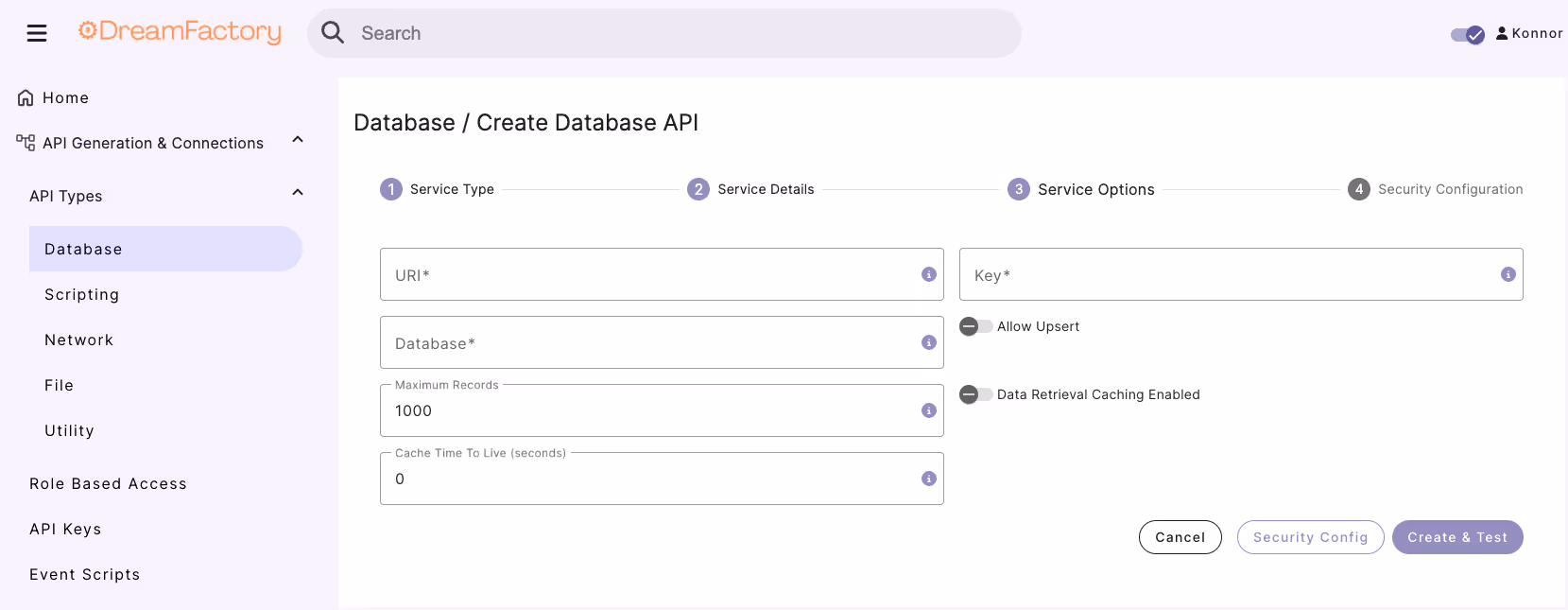The height and width of the screenshot is (610, 1568).
Task: Click the search magnifier icon
Action: (x=333, y=33)
